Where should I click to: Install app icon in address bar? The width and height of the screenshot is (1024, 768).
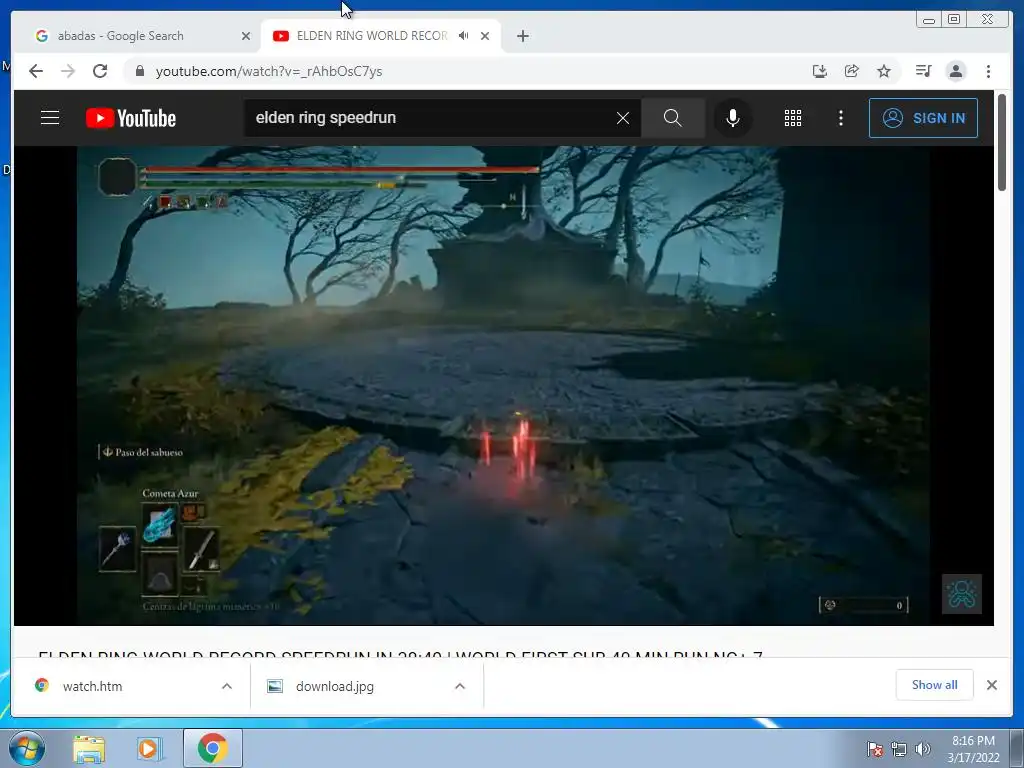820,71
